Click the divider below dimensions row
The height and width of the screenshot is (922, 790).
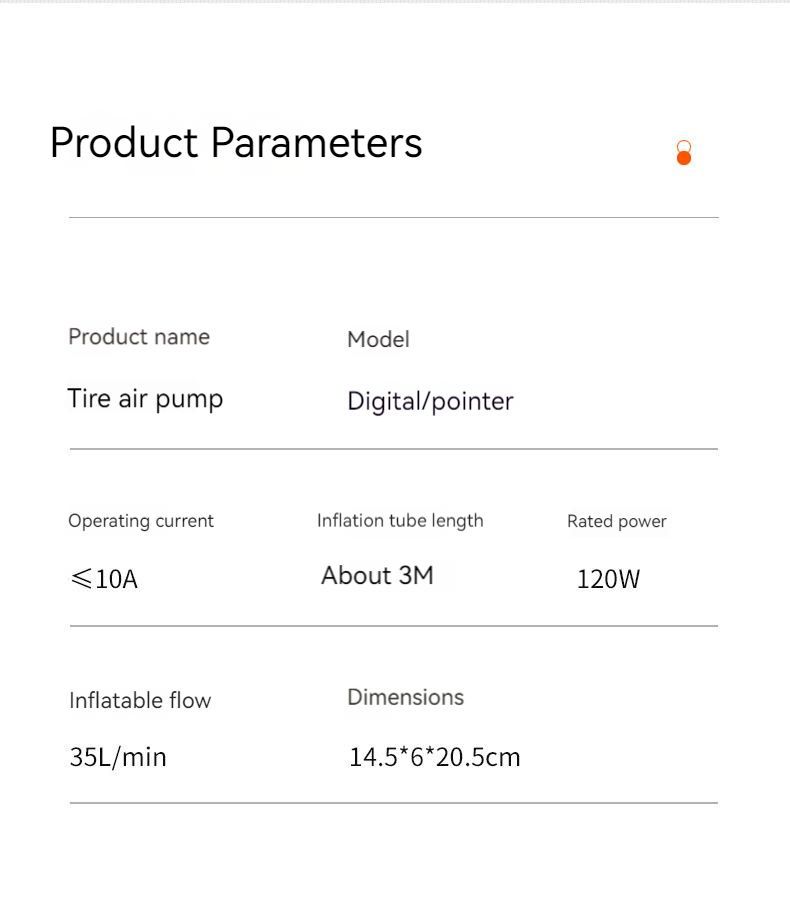[394, 803]
